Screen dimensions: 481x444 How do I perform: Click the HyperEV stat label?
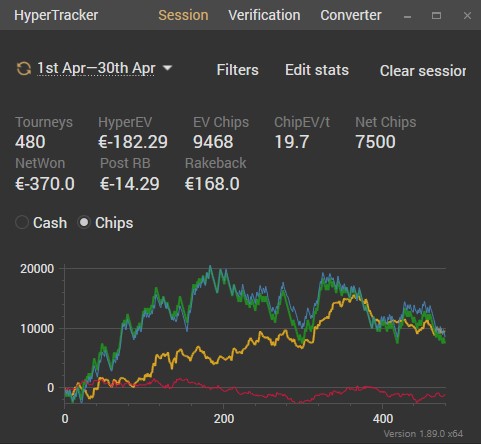125,122
